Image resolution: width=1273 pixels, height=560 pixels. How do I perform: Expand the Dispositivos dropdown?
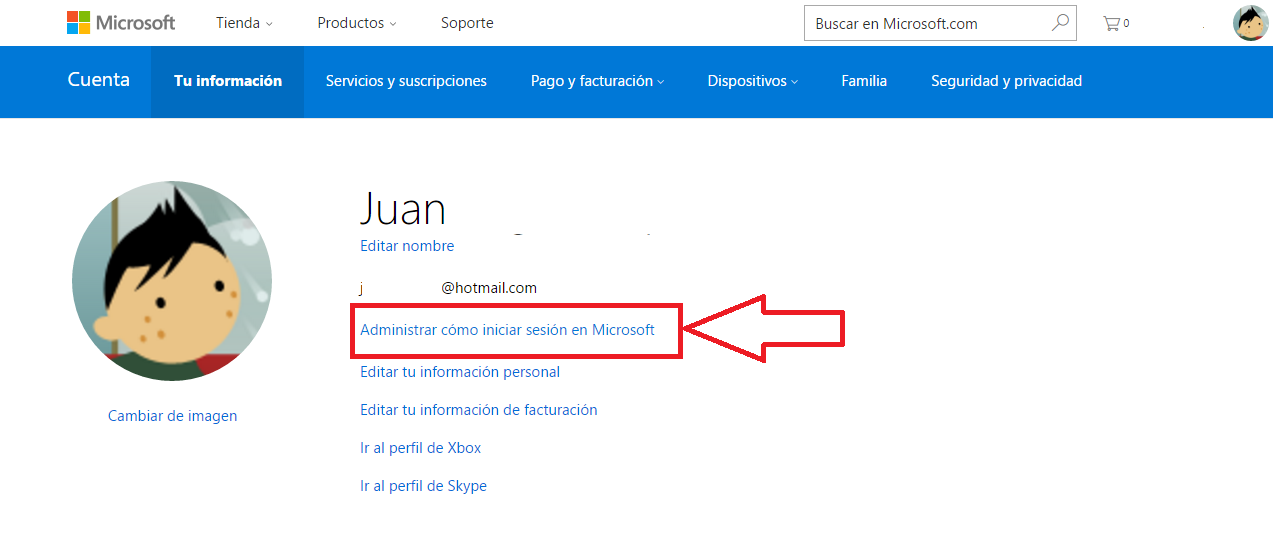coord(752,81)
